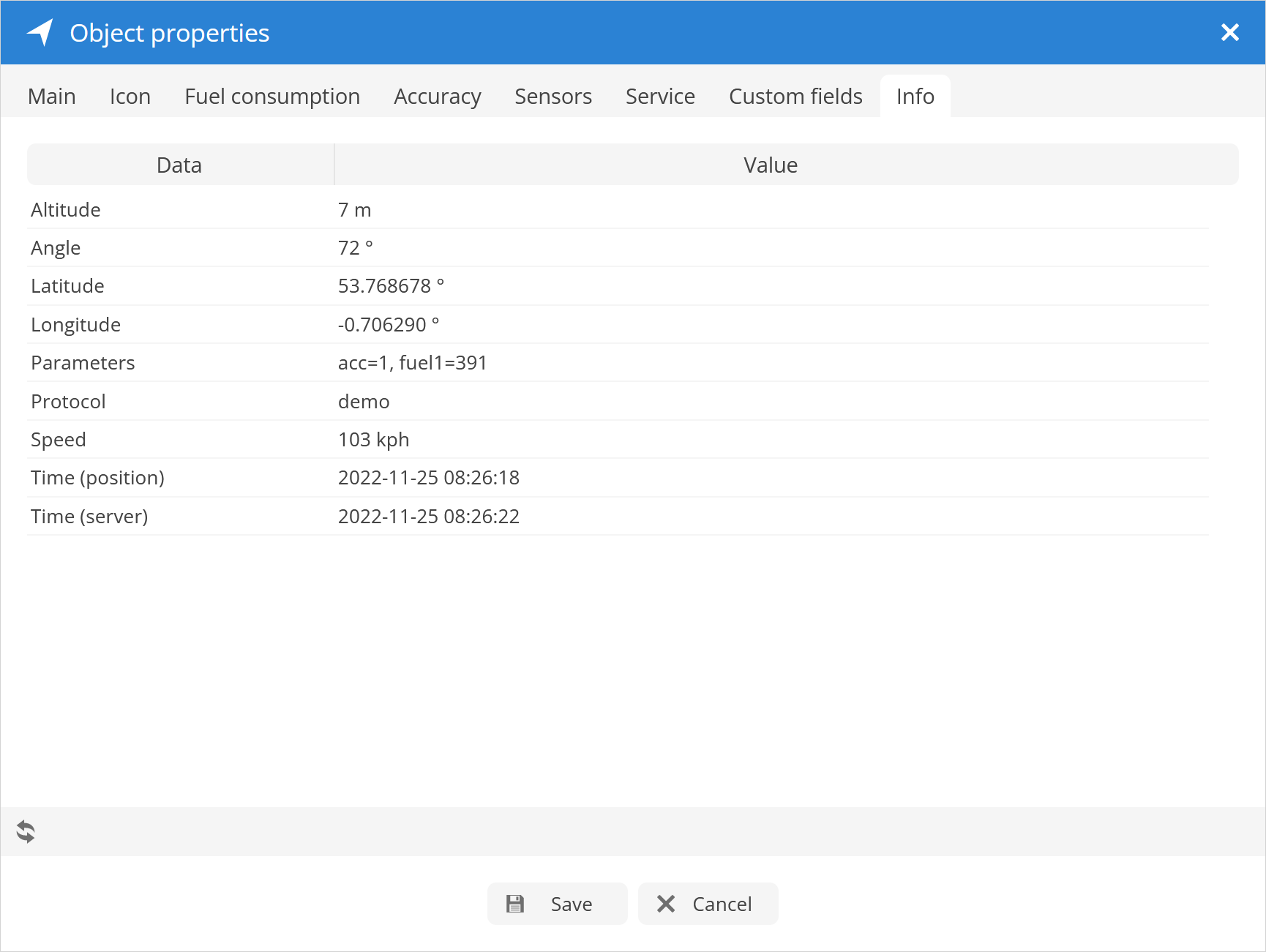Image resolution: width=1266 pixels, height=952 pixels.
Task: Click the Parameters row value acc=1, fuel1=391
Action: [x=413, y=363]
